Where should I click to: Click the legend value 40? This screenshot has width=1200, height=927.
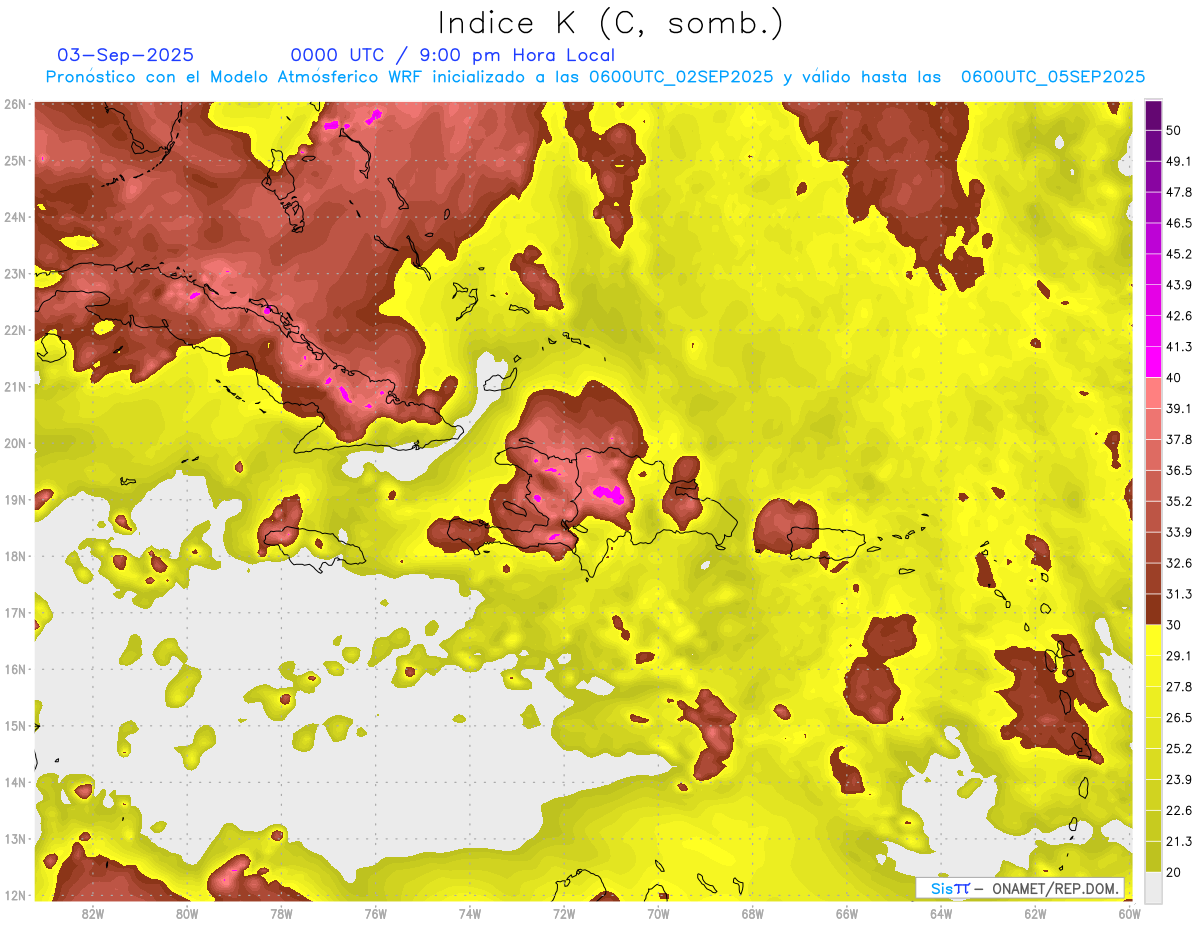[1174, 377]
